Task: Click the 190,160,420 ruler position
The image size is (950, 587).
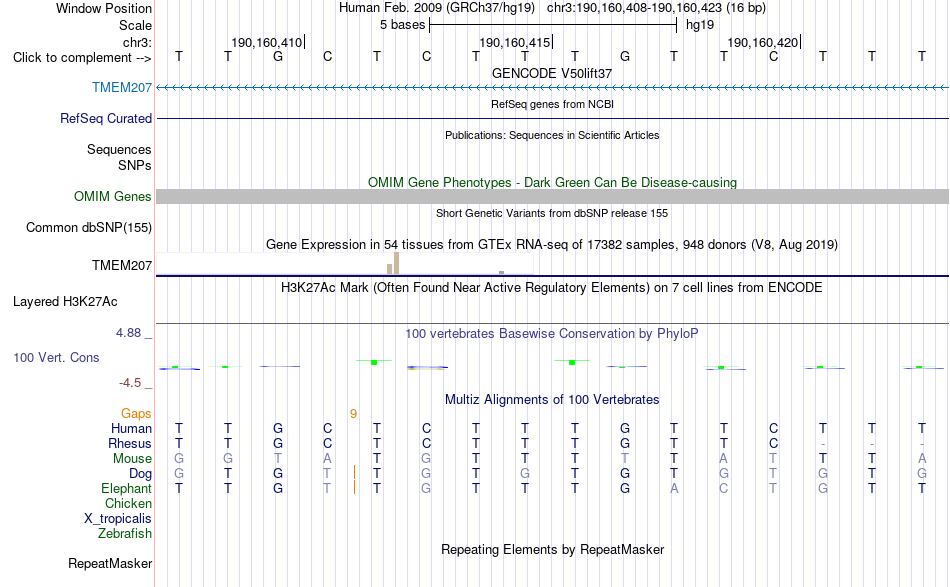Action: 763,42
